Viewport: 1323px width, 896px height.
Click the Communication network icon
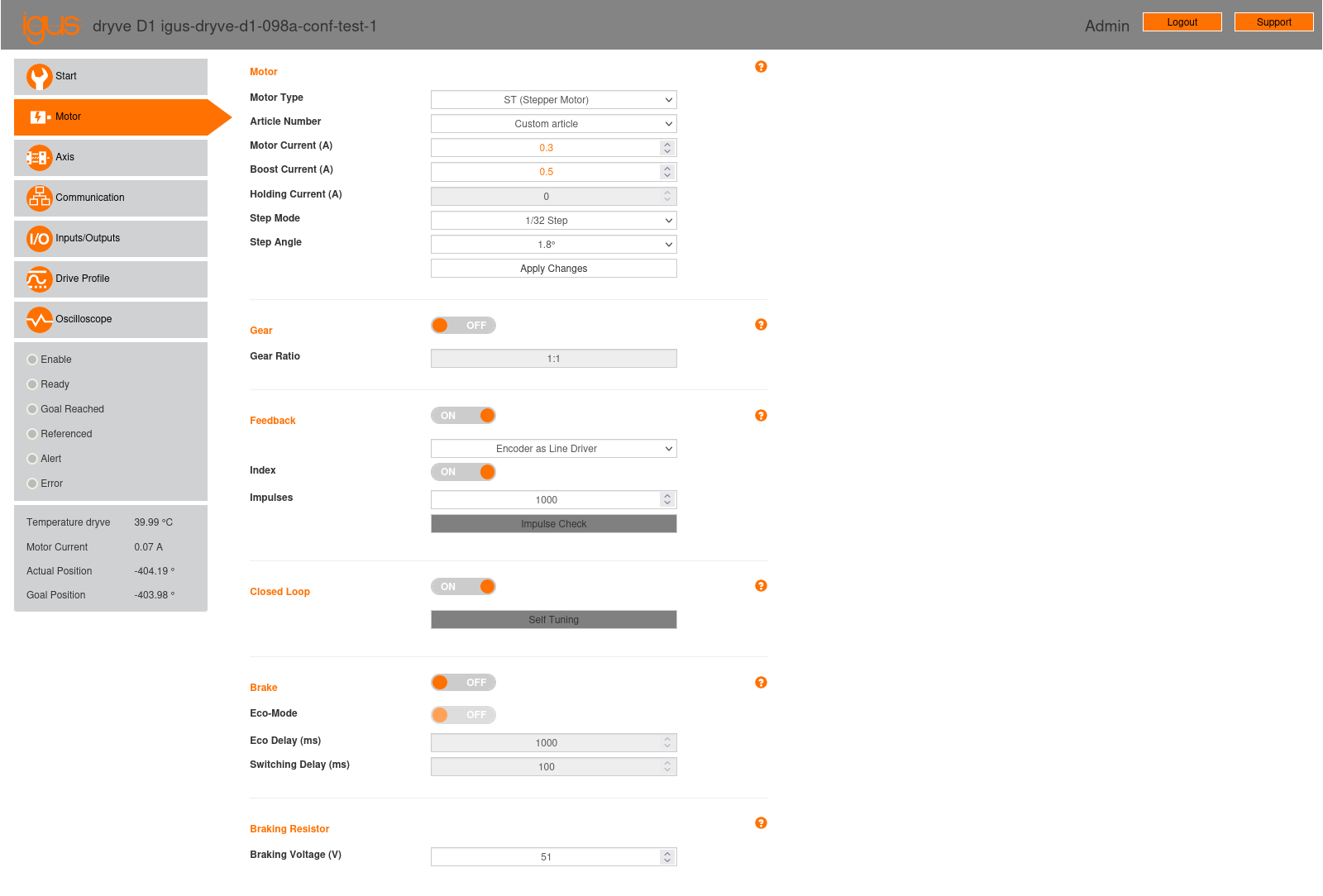pyautogui.click(x=39, y=198)
